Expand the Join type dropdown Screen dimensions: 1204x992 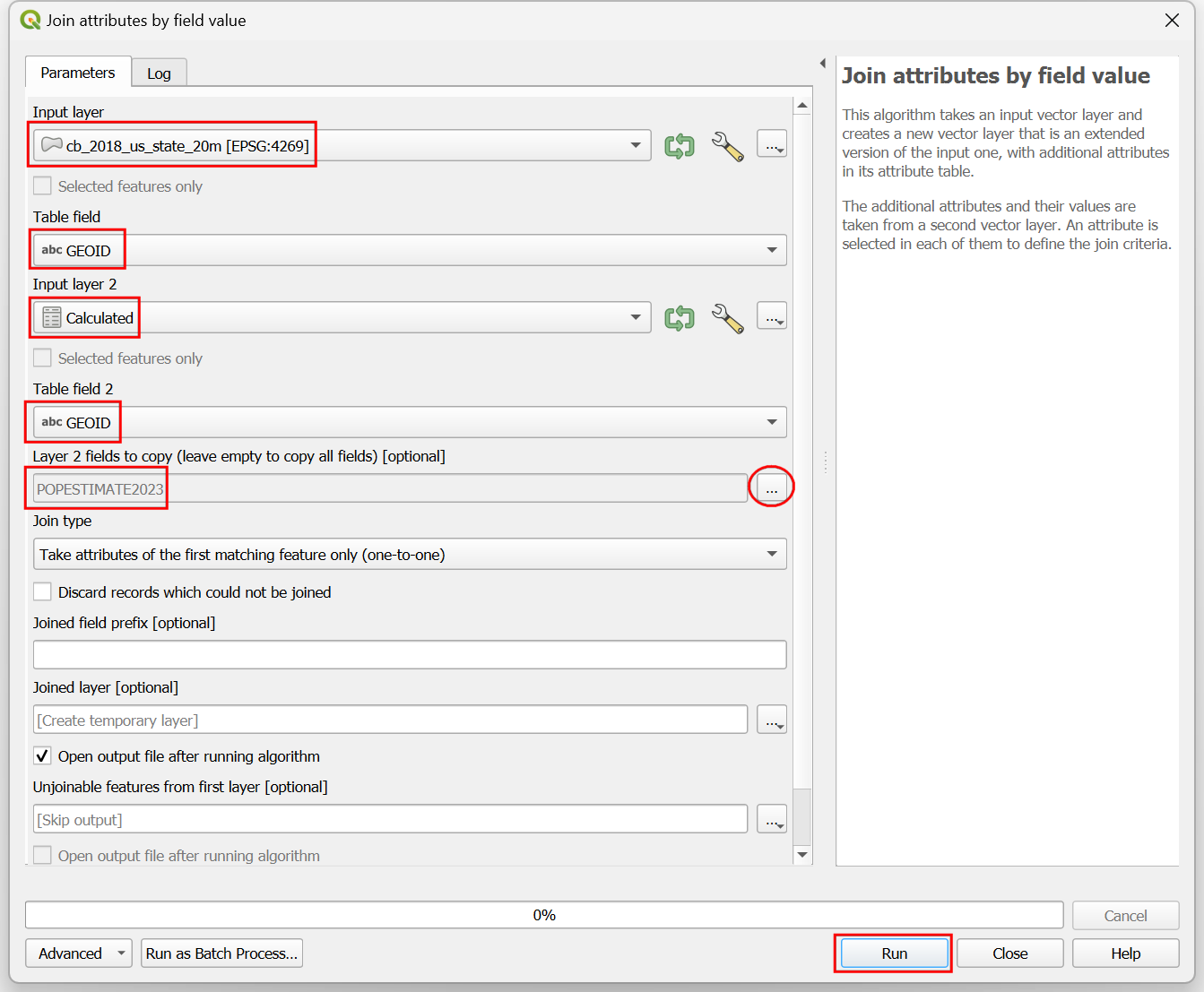pos(410,555)
